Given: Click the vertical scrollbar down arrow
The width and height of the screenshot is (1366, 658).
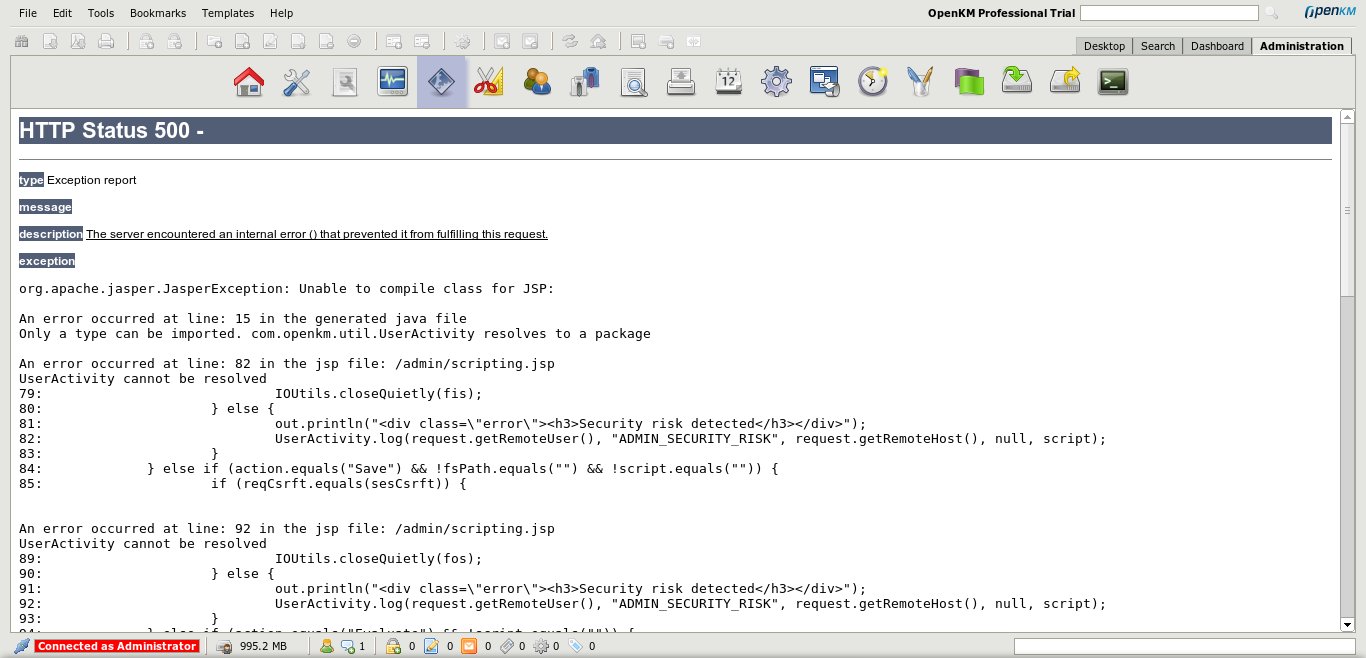Looking at the screenshot, I should pyautogui.click(x=1346, y=624).
